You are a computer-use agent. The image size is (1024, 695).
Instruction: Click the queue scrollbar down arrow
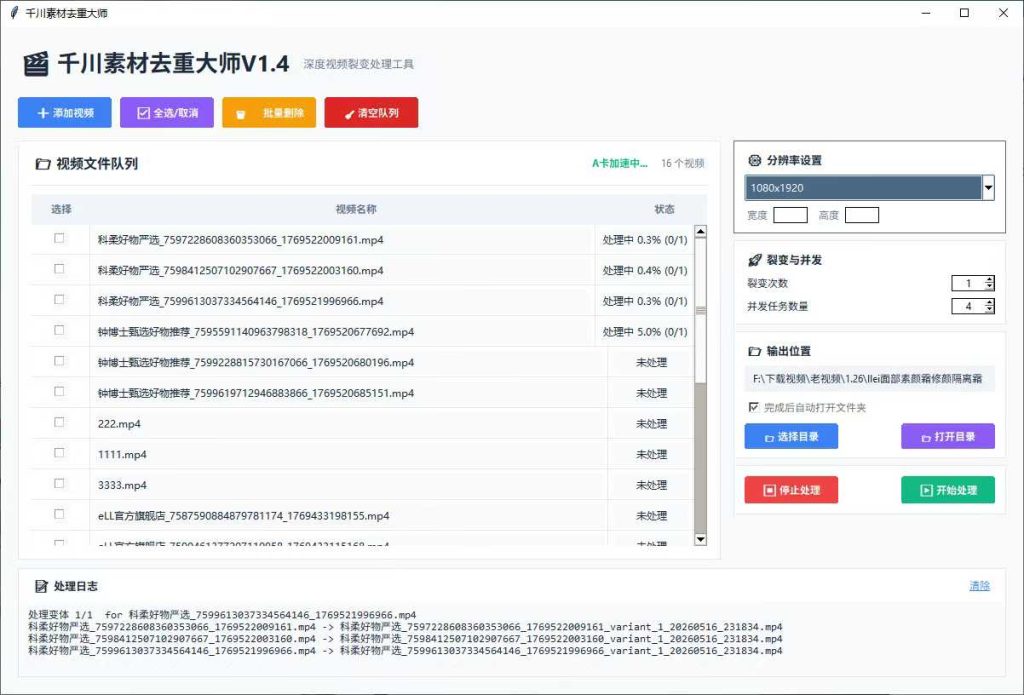701,540
